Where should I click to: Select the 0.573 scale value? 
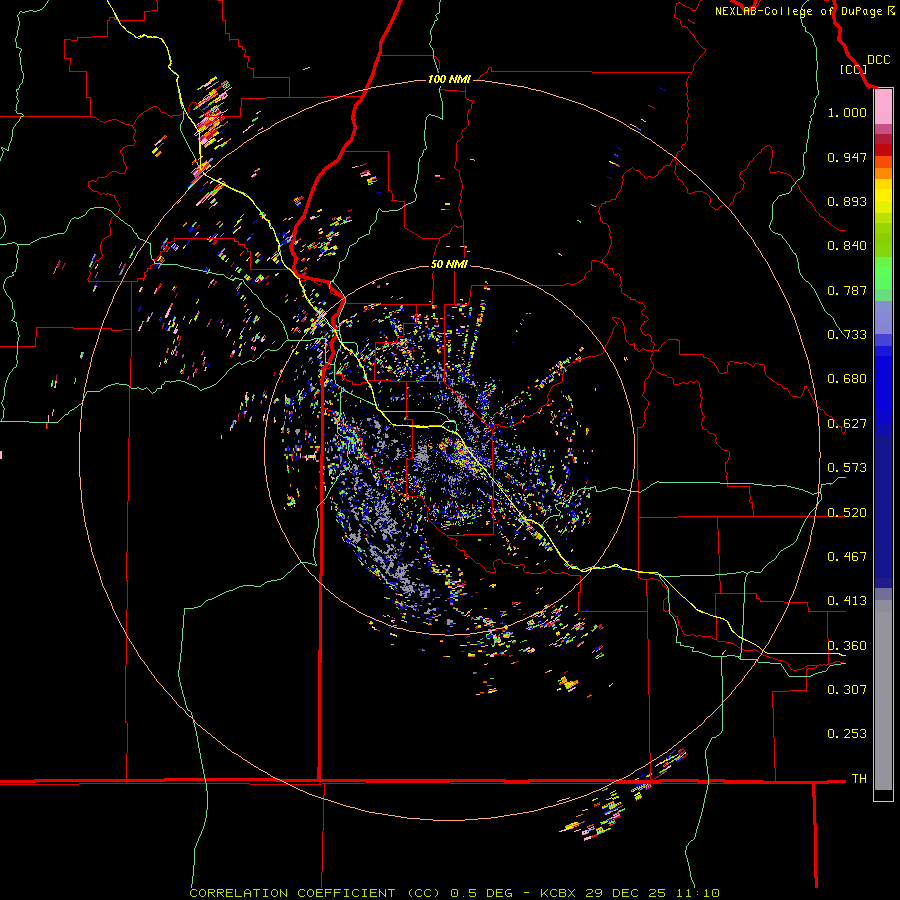[x=847, y=468]
